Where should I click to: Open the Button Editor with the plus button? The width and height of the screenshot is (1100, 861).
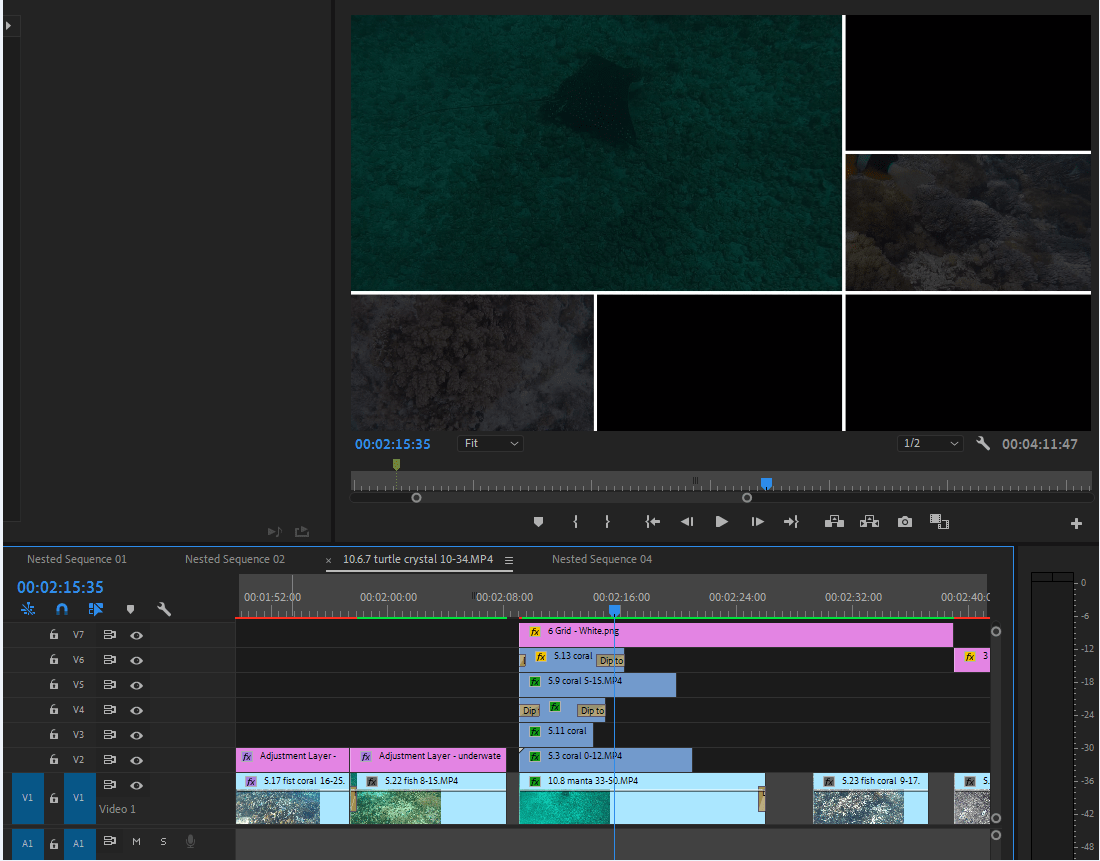click(x=1076, y=521)
